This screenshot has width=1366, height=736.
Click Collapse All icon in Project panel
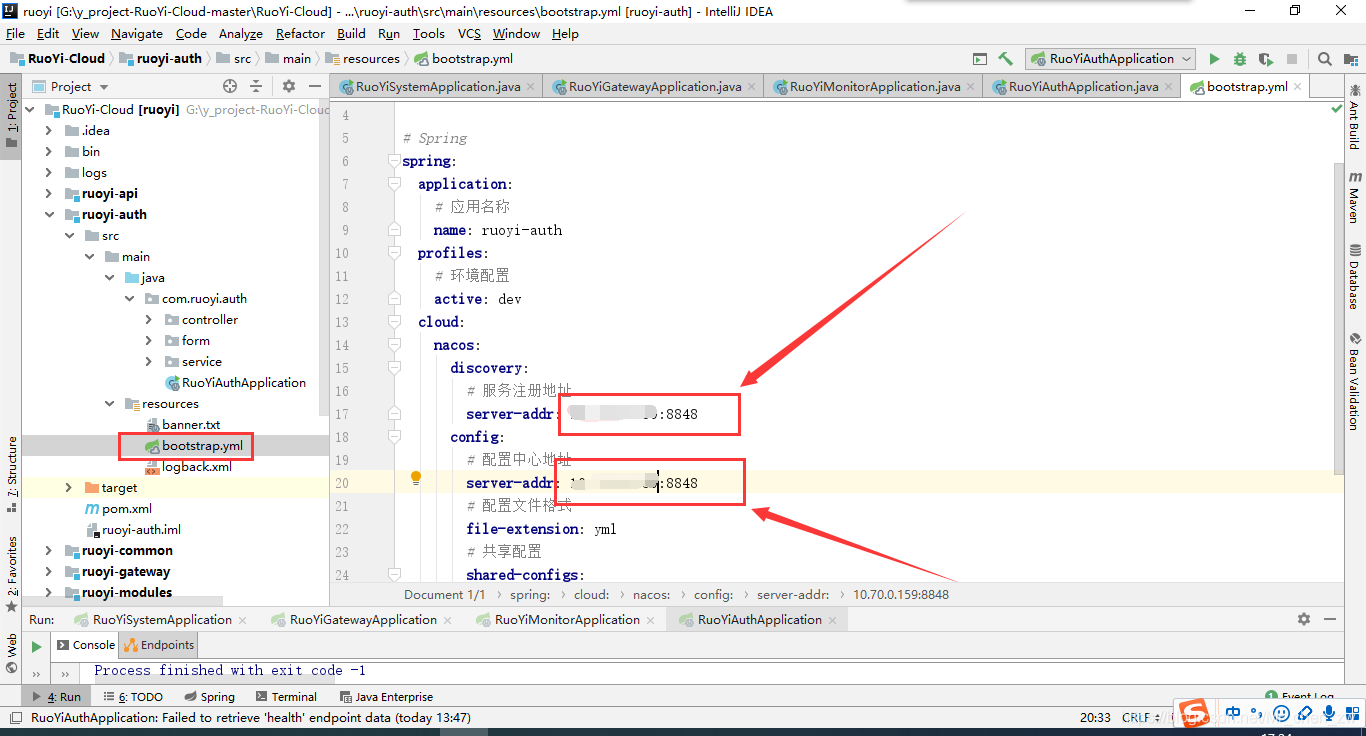click(256, 86)
